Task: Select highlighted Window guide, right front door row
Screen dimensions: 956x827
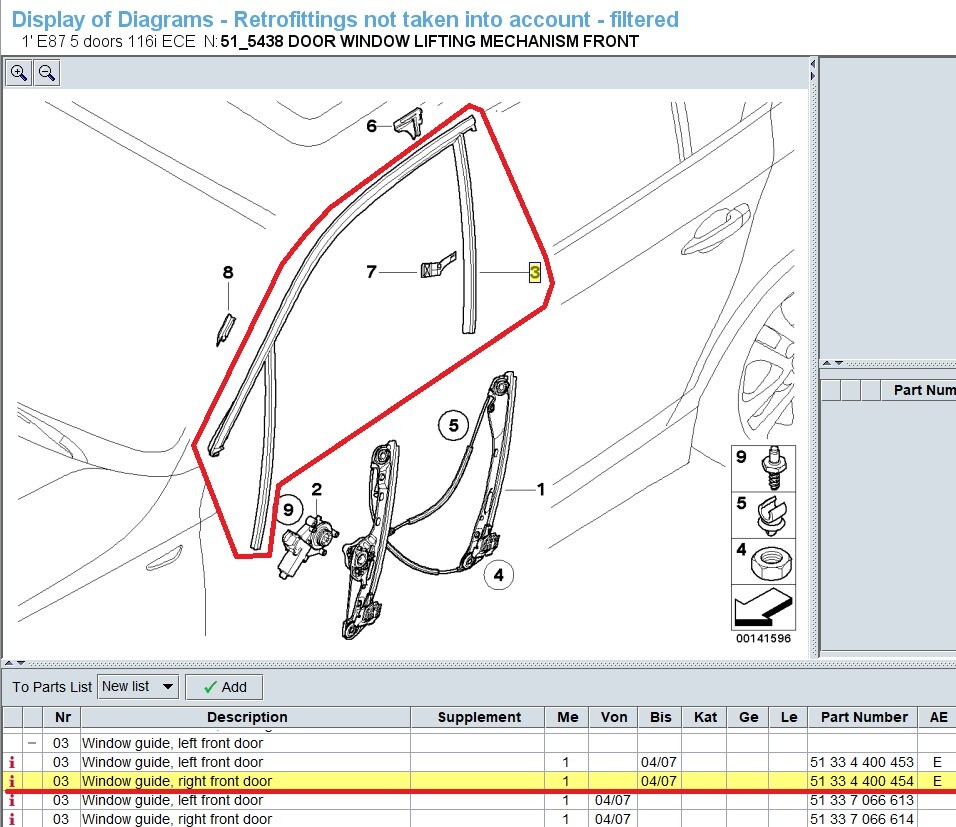Action: (479, 781)
